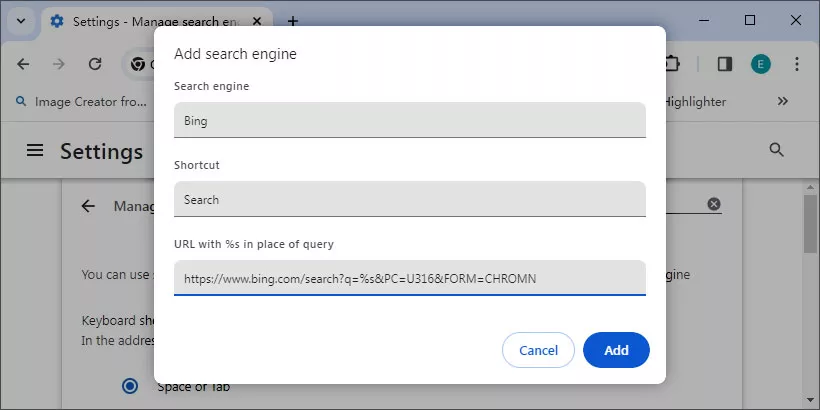The width and height of the screenshot is (820, 410).
Task: Open a new tab with the plus button
Action: pos(293,21)
